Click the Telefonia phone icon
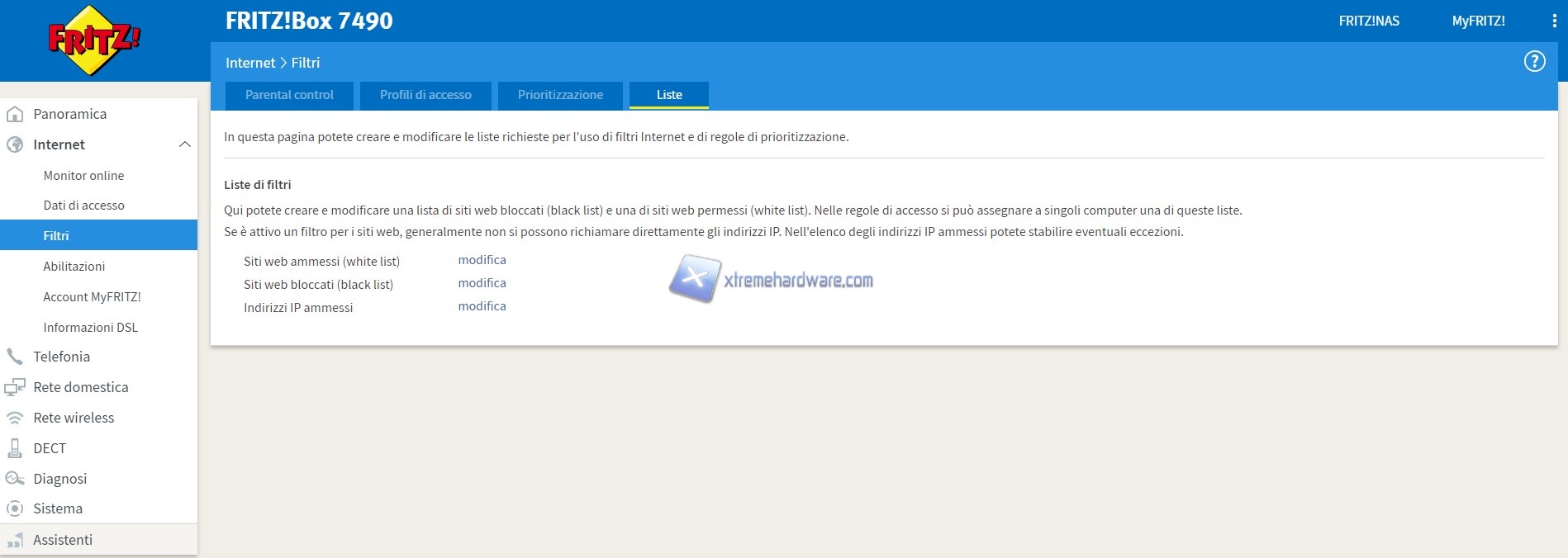 15,357
